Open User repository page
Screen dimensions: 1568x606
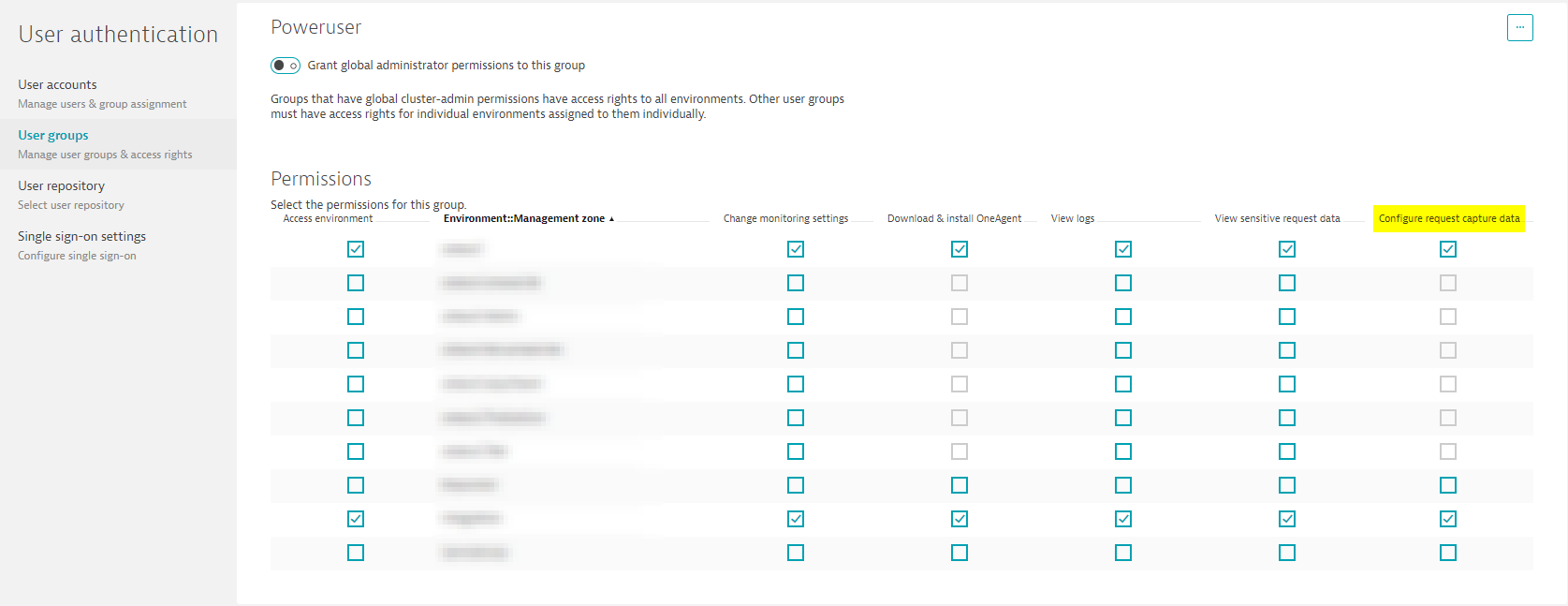pyautogui.click(x=61, y=186)
